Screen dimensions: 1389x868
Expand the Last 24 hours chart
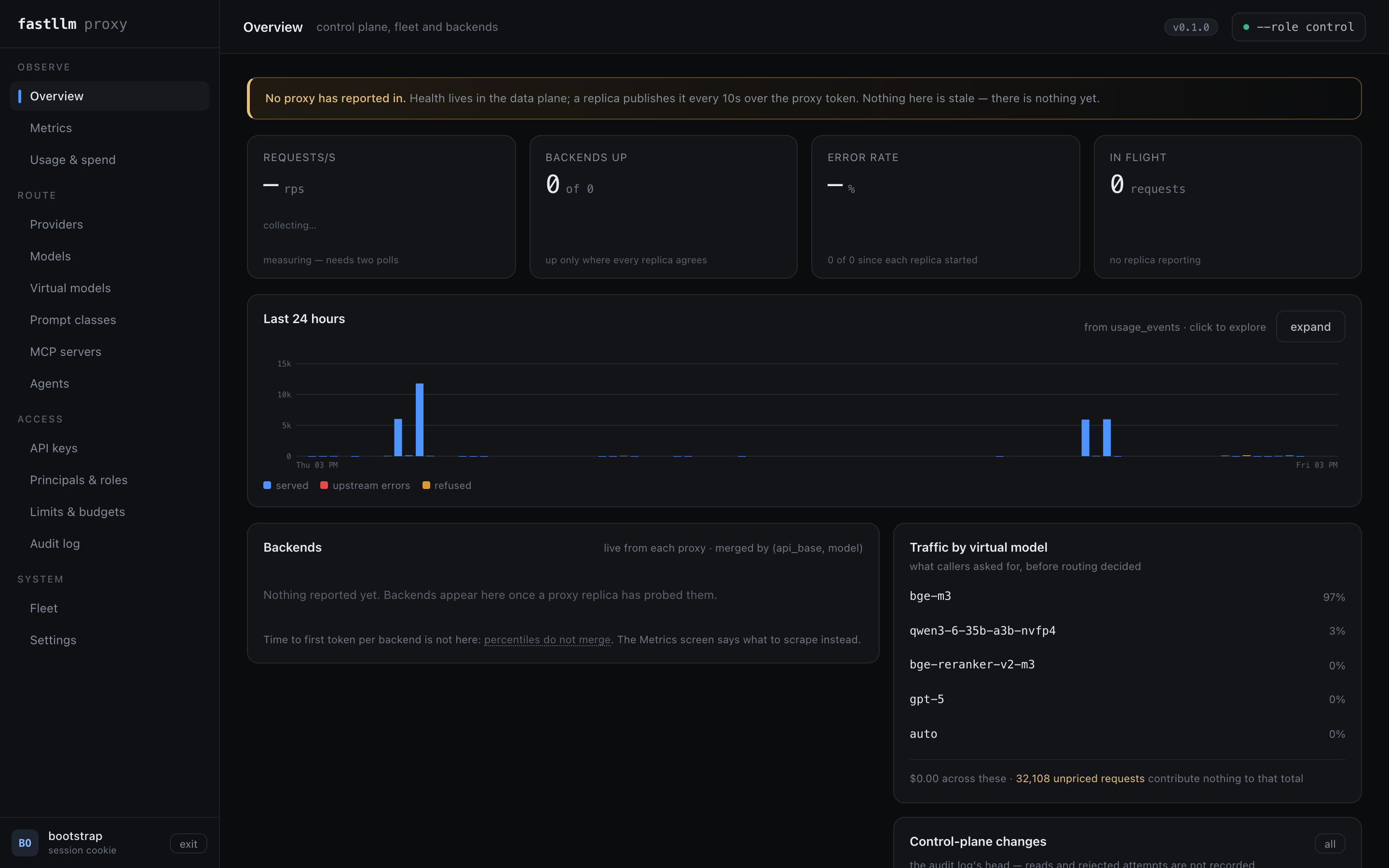pyautogui.click(x=1310, y=326)
